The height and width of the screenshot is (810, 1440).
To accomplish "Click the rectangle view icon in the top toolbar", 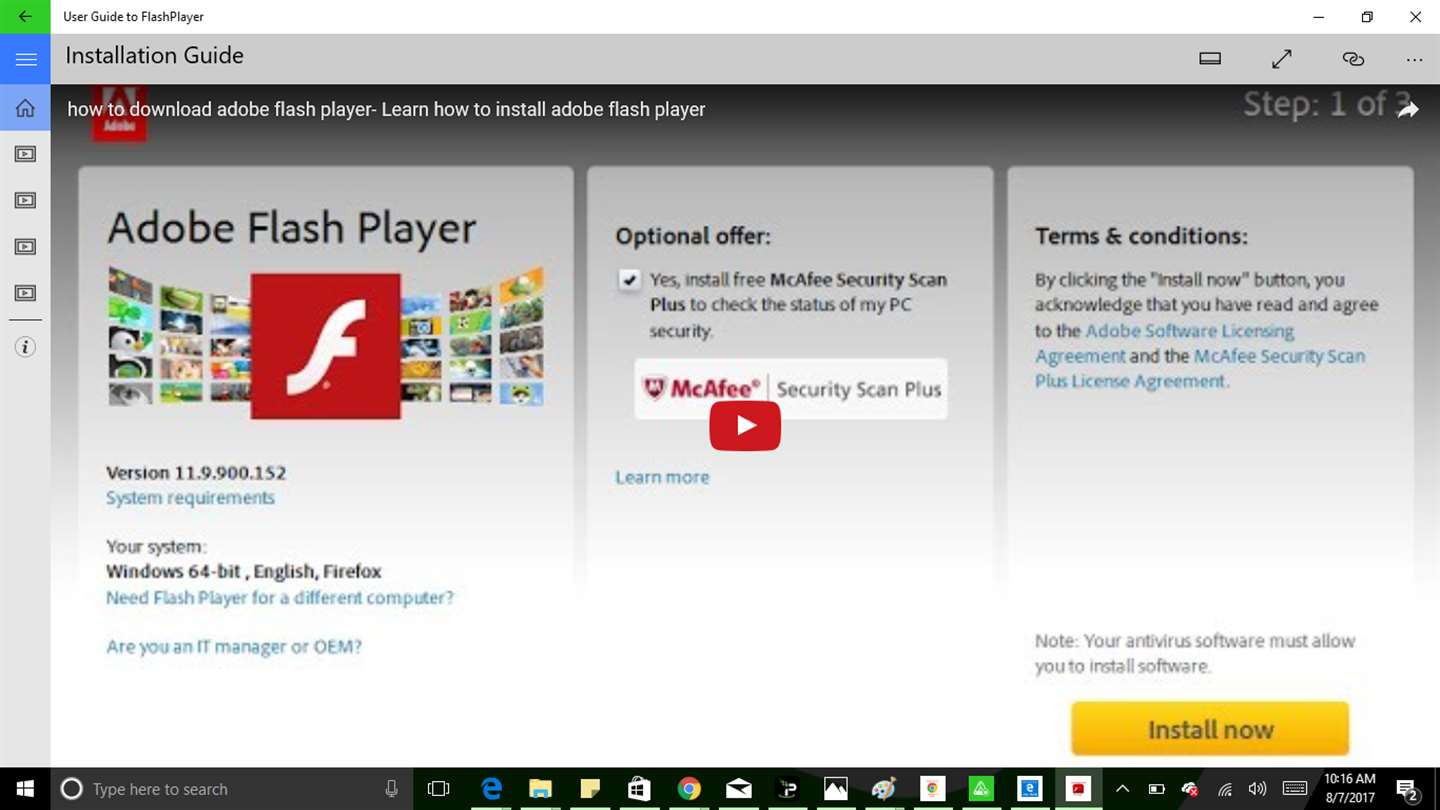I will (x=1210, y=59).
